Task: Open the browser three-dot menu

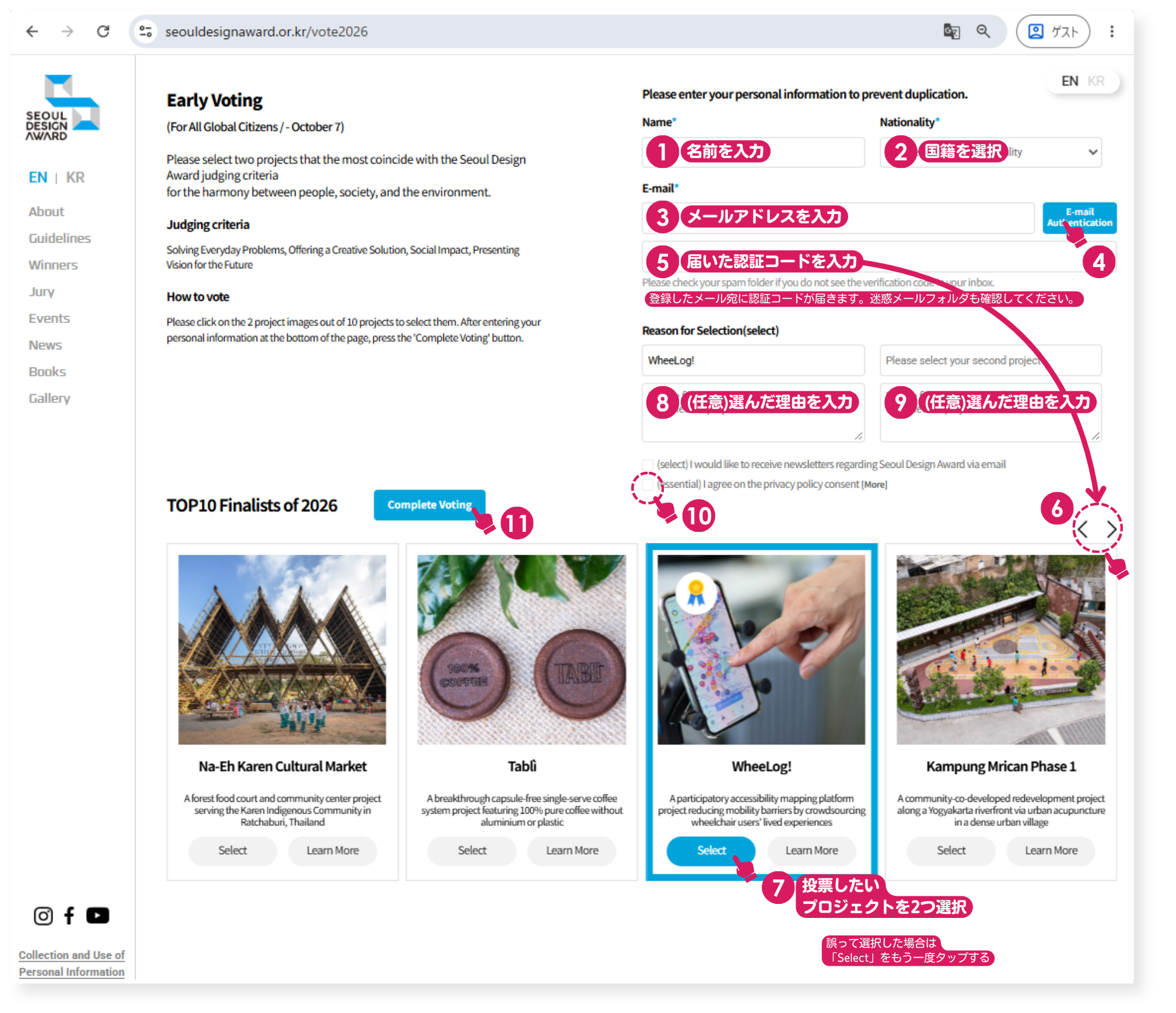Action: [1112, 31]
